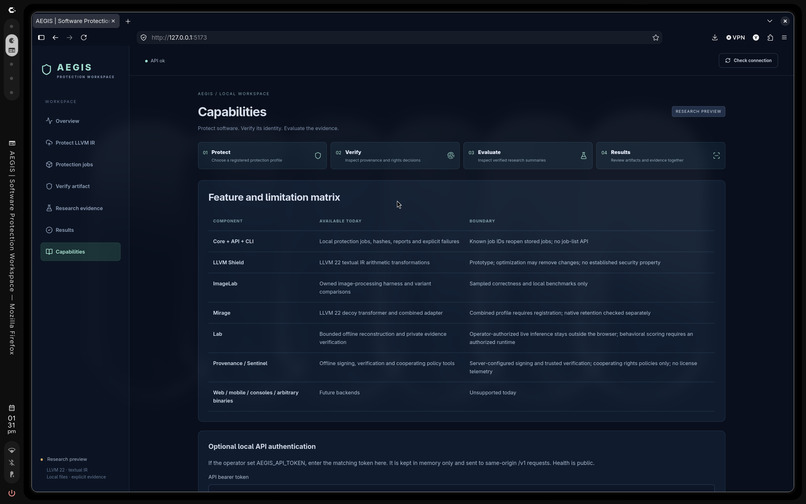Click the OS launcher logo at top-left
806x504 pixels.
click(x=11, y=10)
